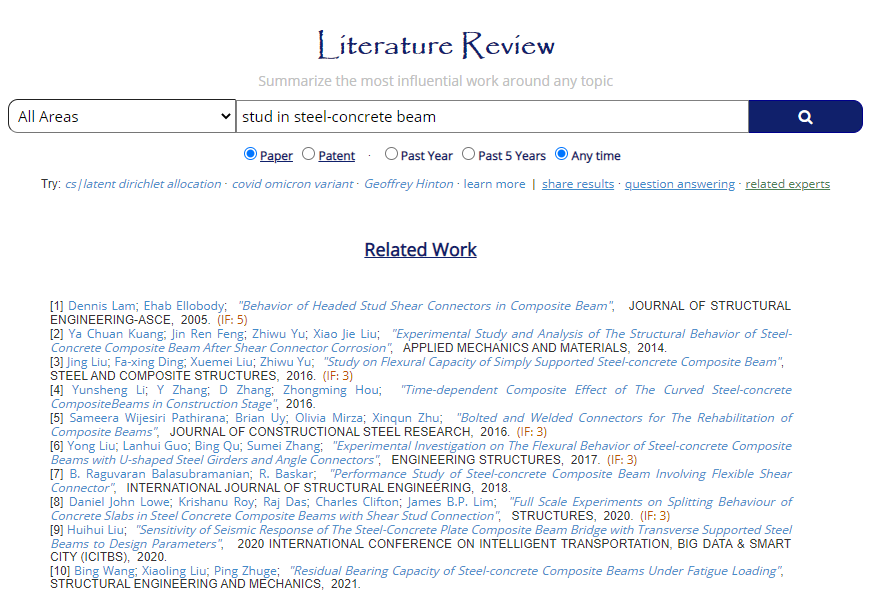The width and height of the screenshot is (878, 608).
Task: Open author Lanhui Guo's page
Action: 155,446
